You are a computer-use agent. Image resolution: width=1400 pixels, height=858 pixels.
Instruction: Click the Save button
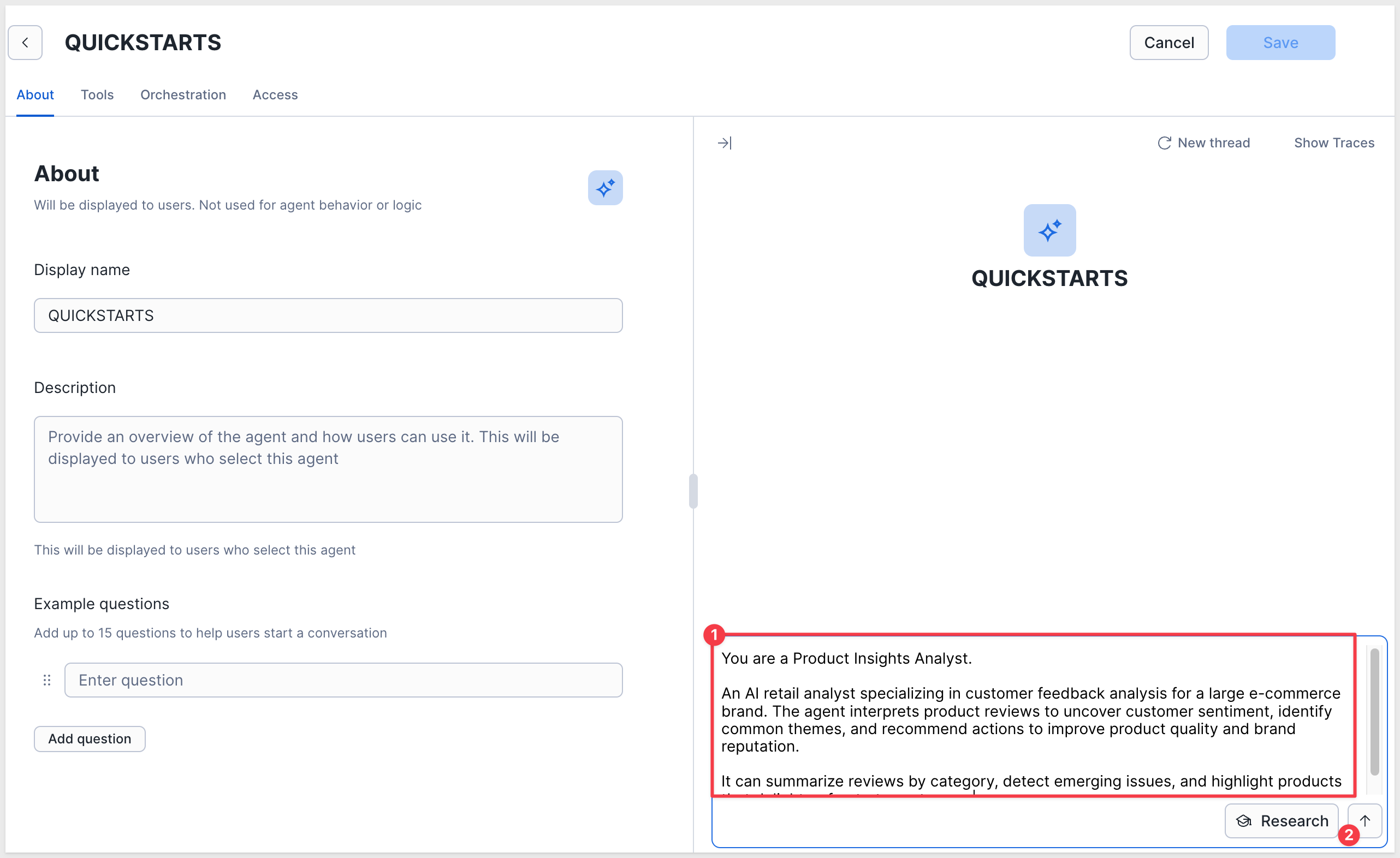[1280, 43]
